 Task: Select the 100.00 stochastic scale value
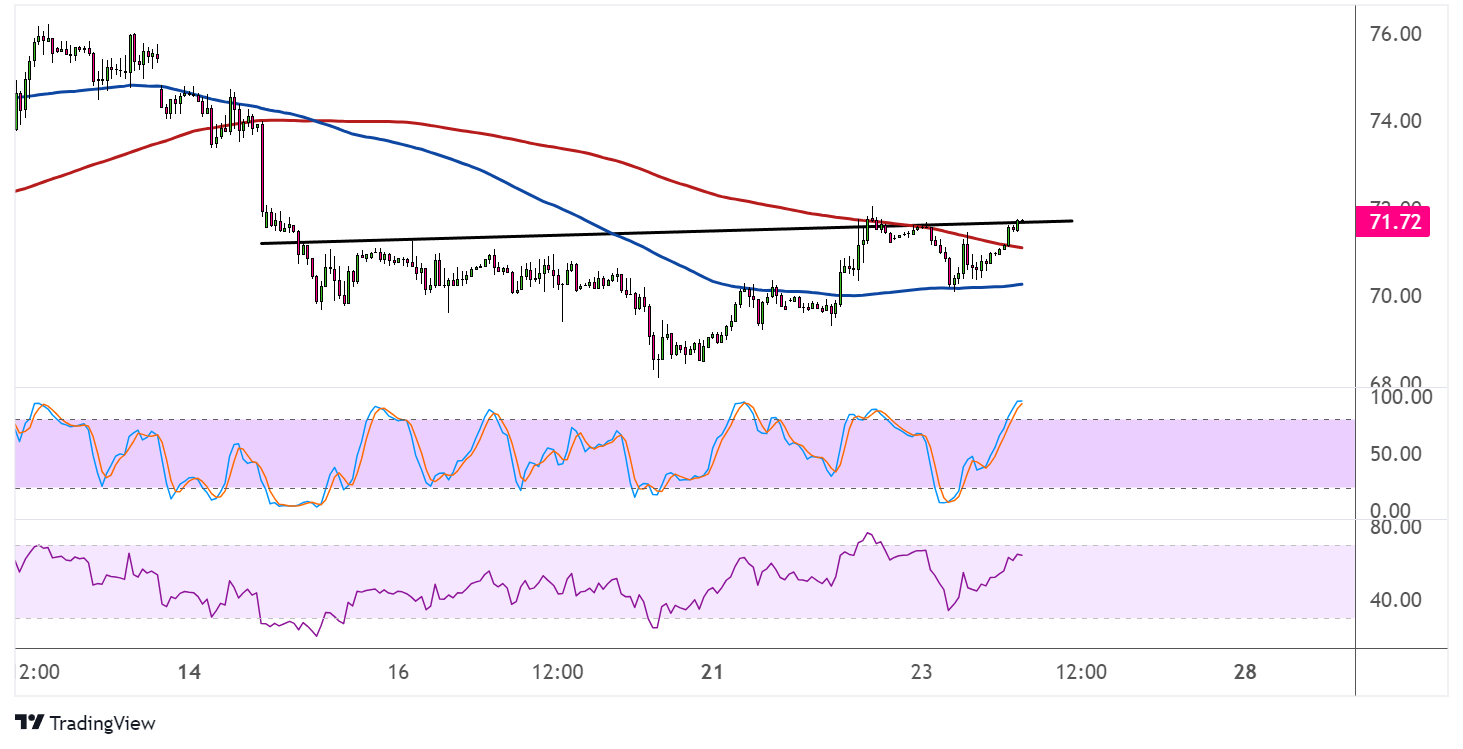click(1400, 397)
